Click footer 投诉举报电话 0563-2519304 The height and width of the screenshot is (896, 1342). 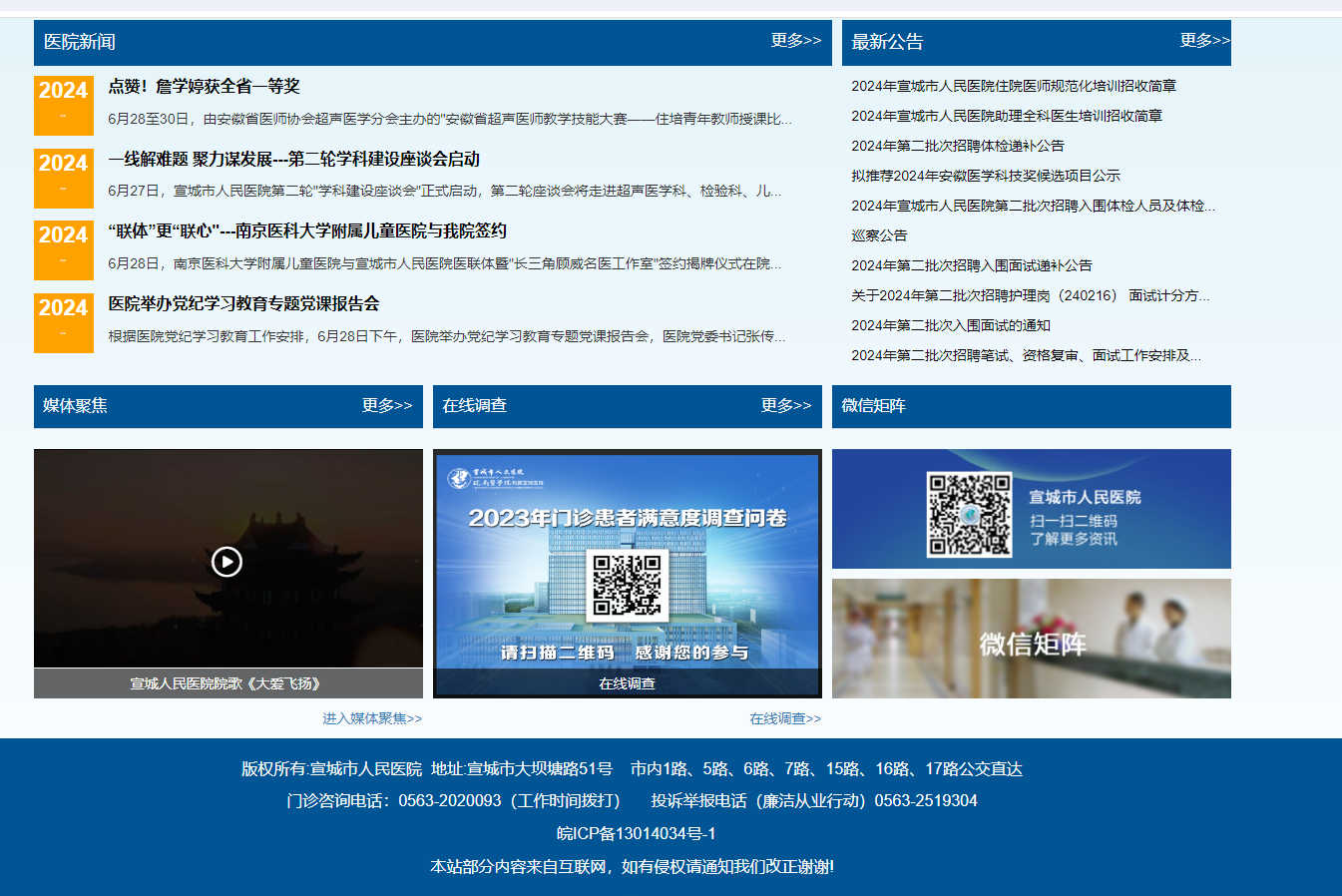814,801
